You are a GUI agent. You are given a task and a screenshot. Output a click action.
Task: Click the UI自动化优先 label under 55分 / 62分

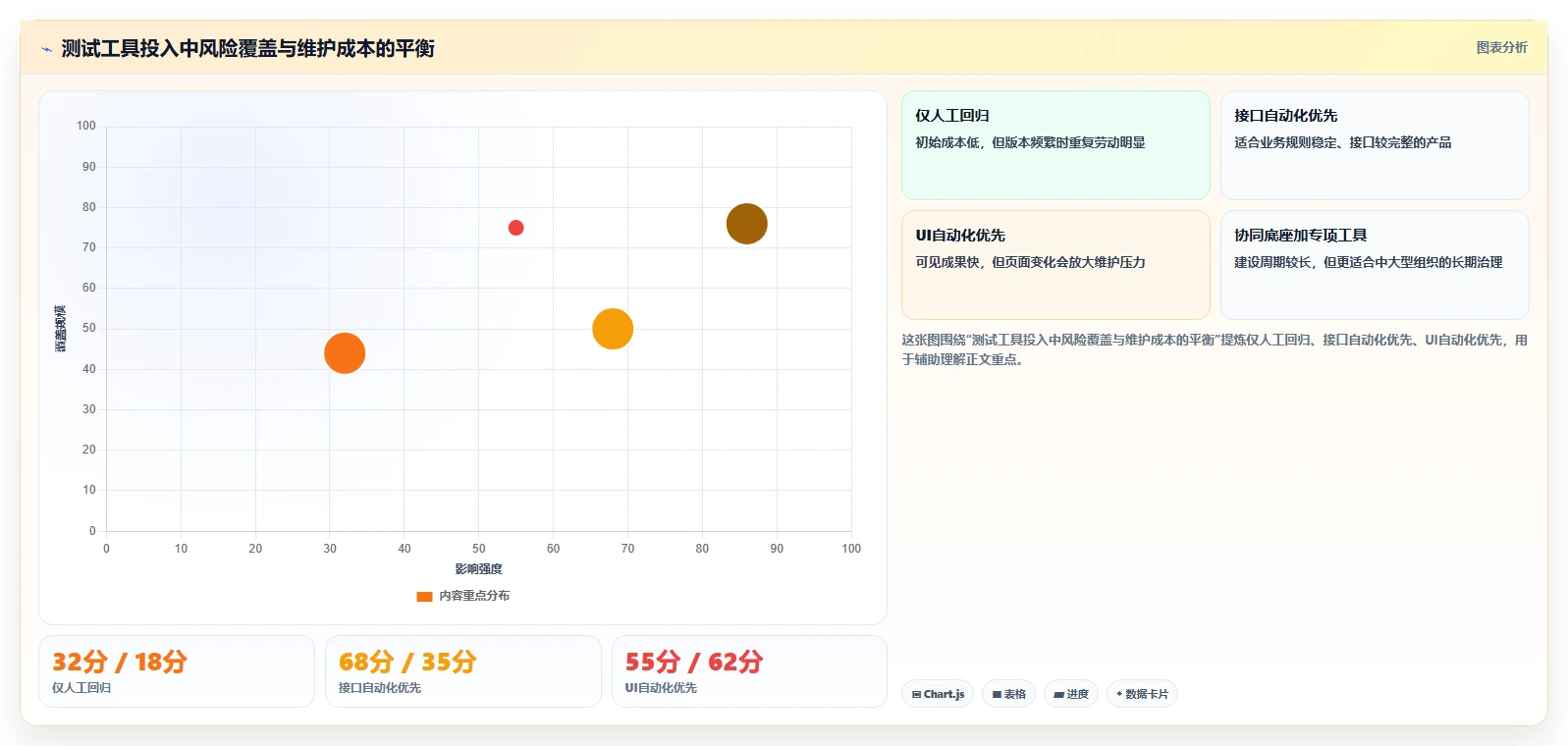[661, 688]
